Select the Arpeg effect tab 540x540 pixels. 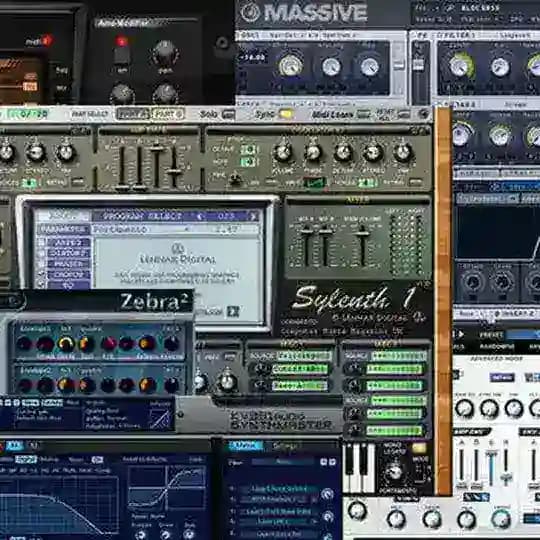(69, 243)
